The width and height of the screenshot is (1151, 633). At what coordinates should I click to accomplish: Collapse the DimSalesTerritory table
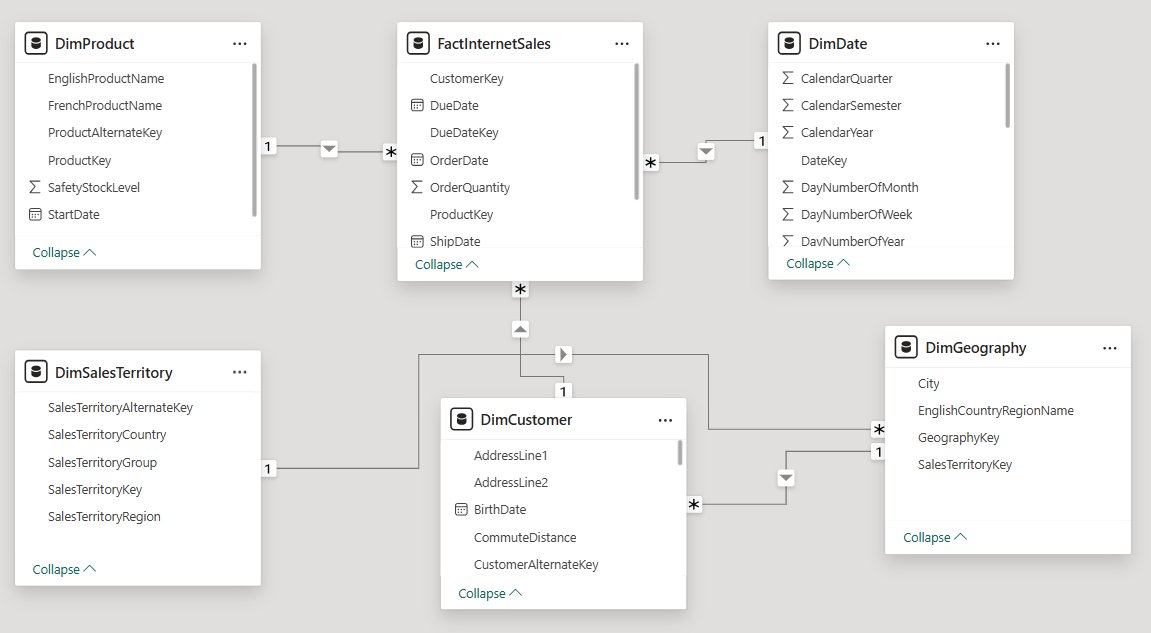(64, 569)
